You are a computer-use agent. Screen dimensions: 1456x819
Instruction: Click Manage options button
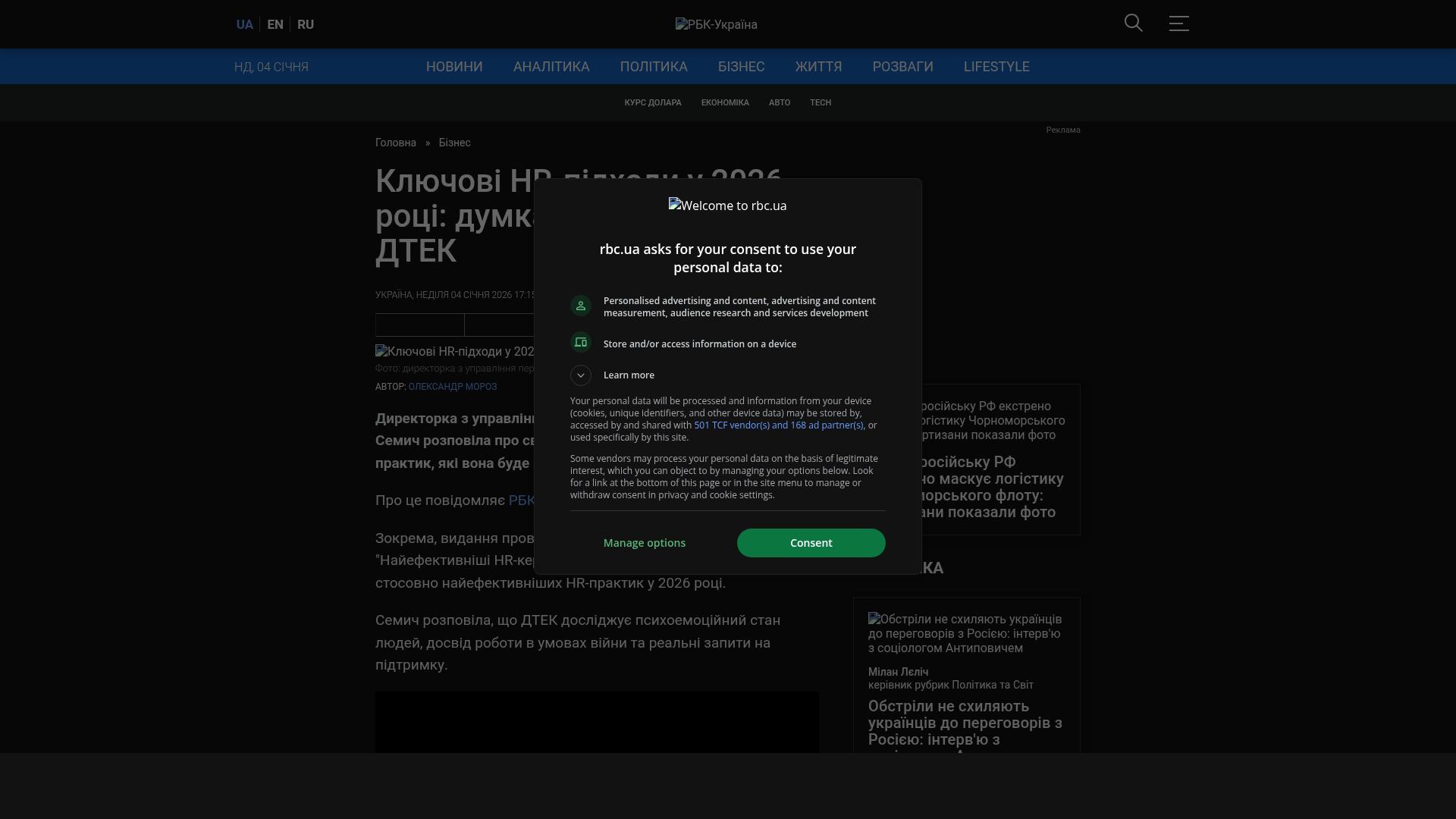(645, 543)
